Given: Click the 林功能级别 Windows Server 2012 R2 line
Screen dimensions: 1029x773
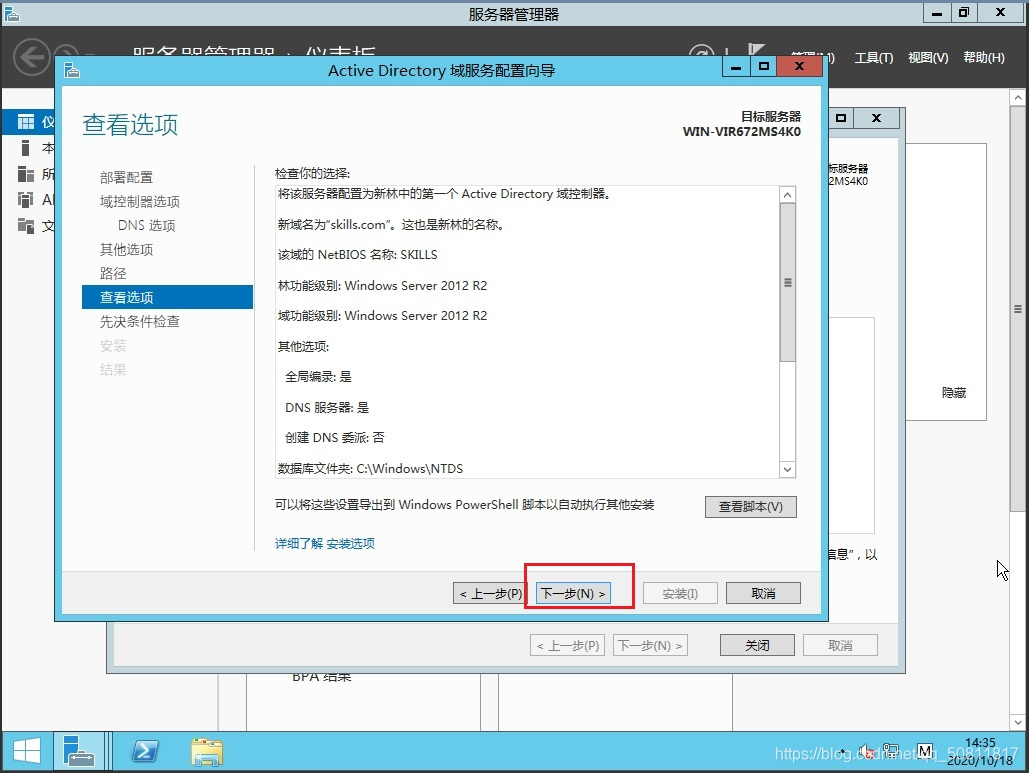Looking at the screenshot, I should [x=383, y=285].
